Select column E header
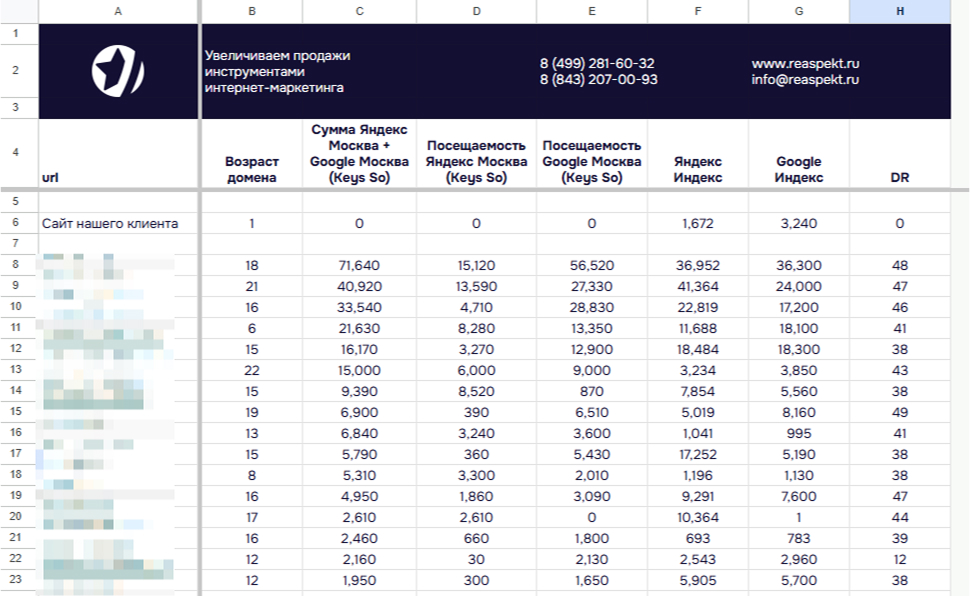 591,11
